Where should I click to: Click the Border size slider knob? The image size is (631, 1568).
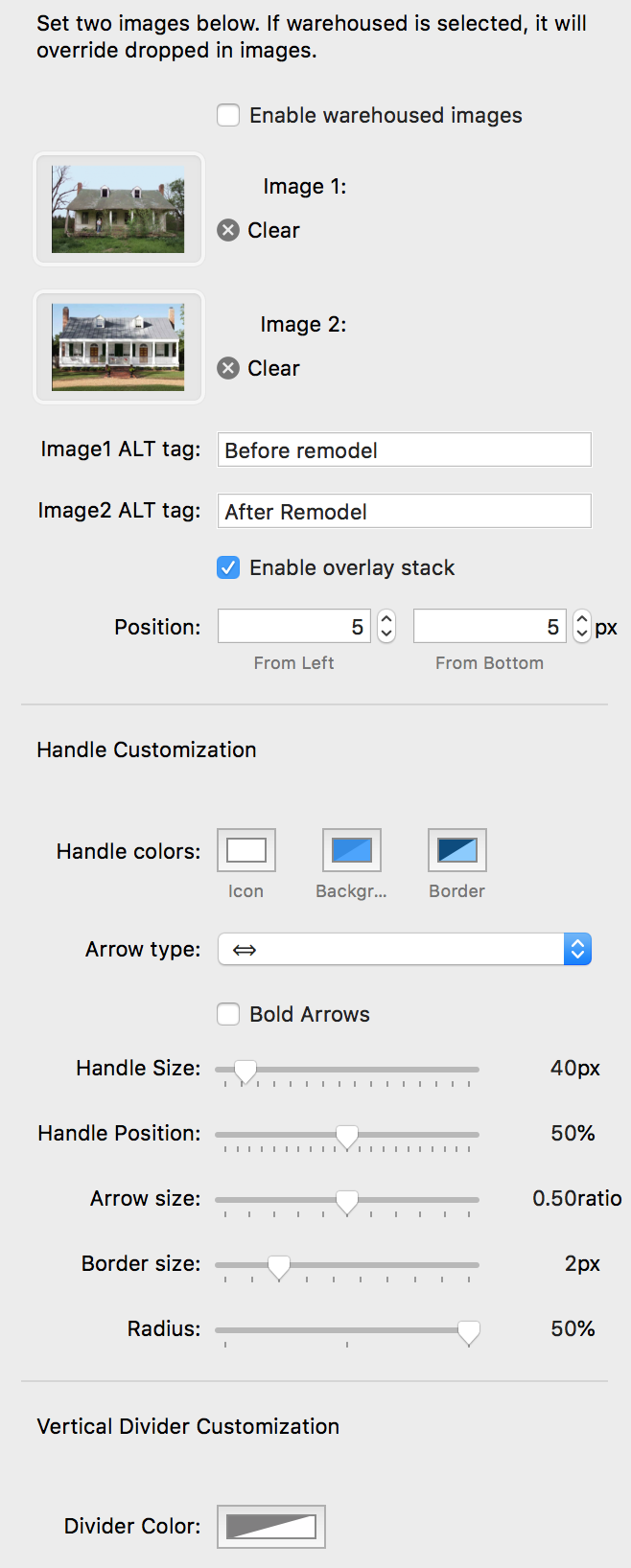coord(279,1266)
